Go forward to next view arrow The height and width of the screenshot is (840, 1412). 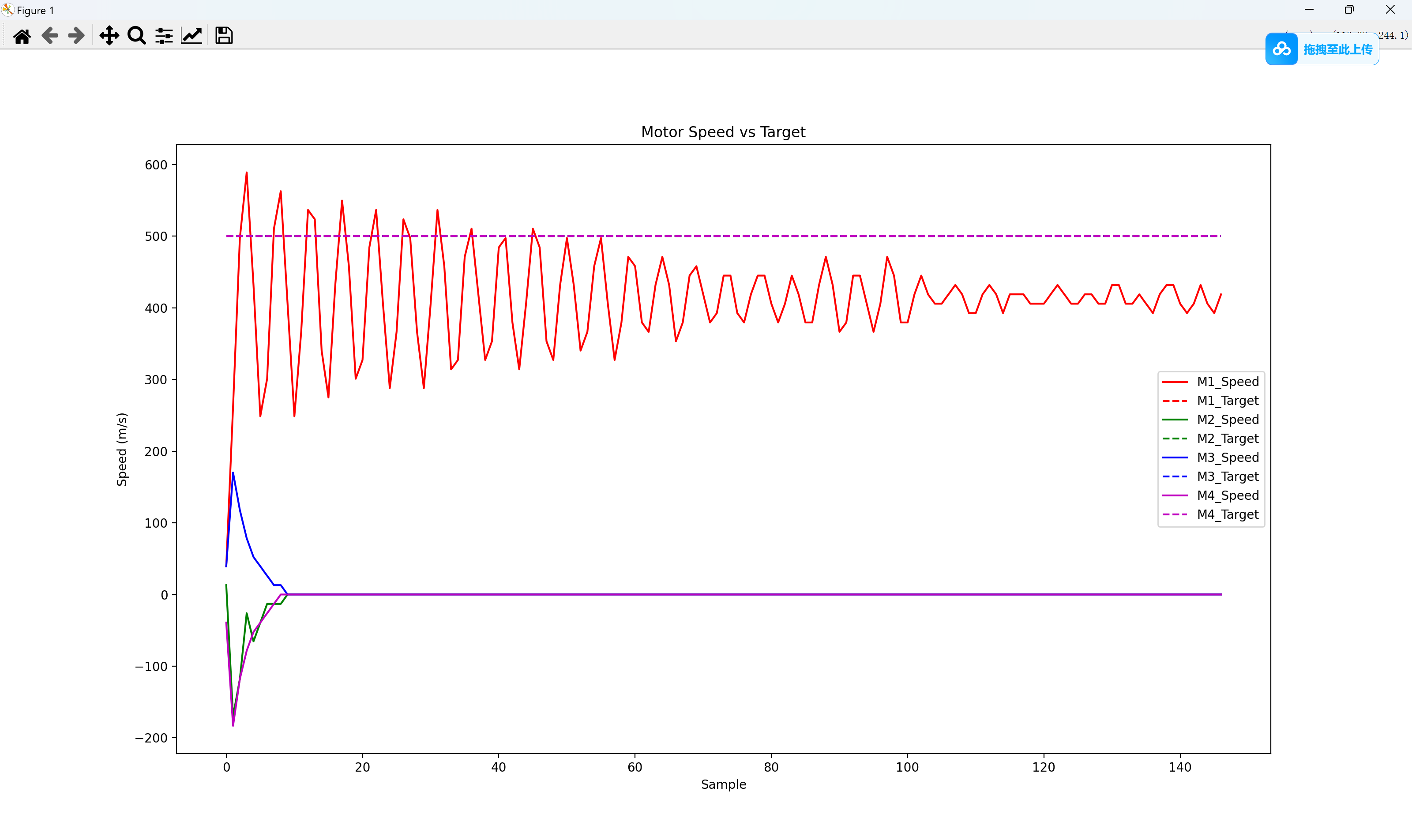(76, 36)
